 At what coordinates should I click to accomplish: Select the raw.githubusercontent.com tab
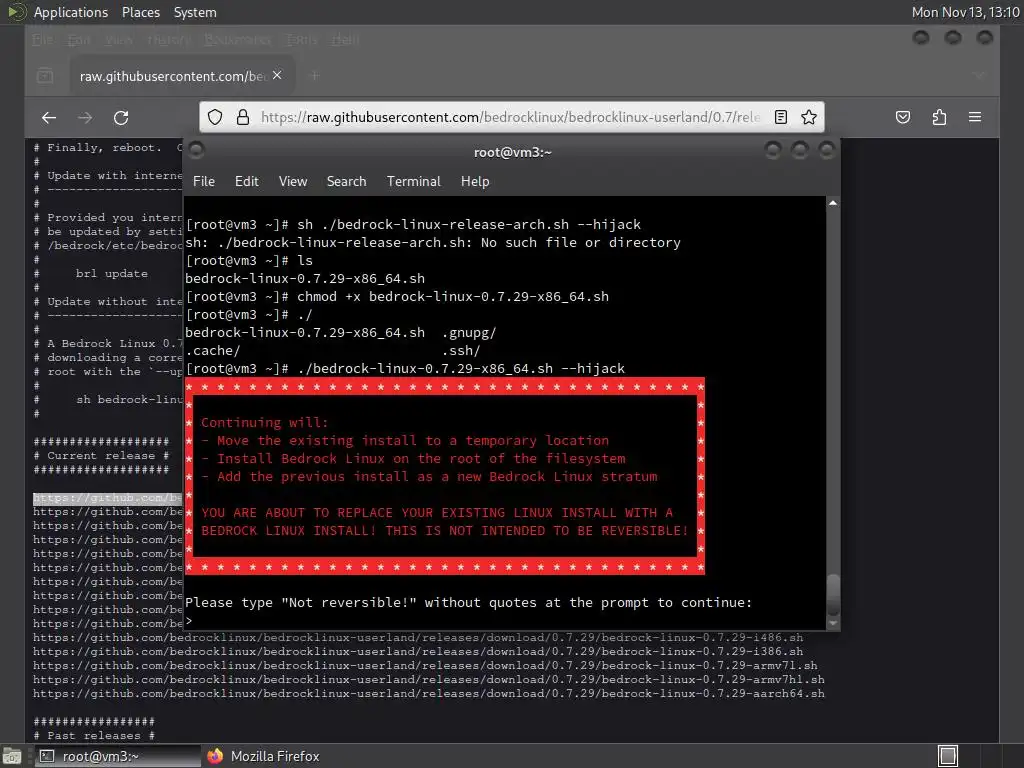coord(182,76)
